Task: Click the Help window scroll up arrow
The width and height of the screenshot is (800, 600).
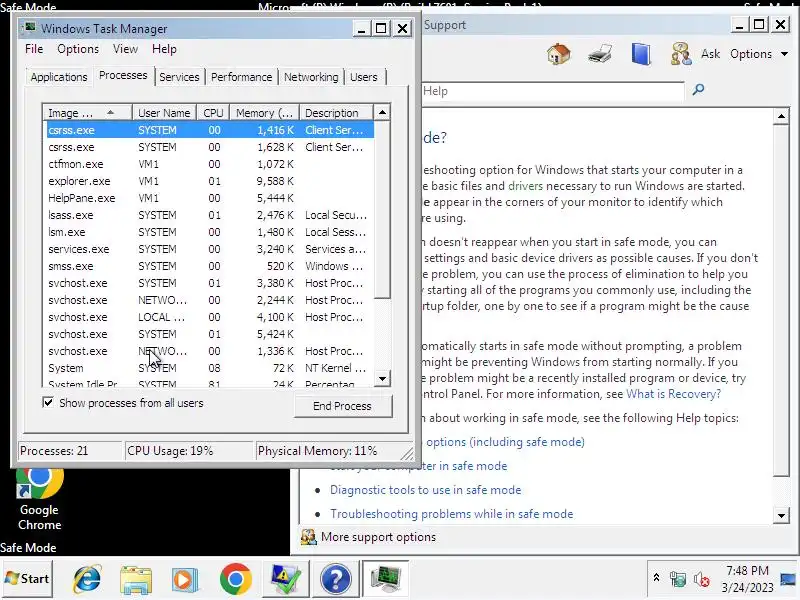Action: click(781, 117)
